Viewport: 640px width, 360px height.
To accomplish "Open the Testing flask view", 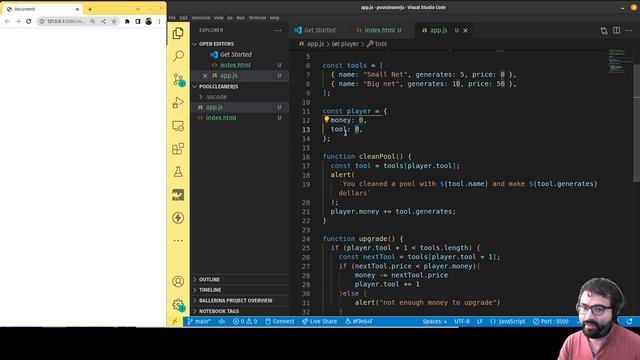I will 178,172.
